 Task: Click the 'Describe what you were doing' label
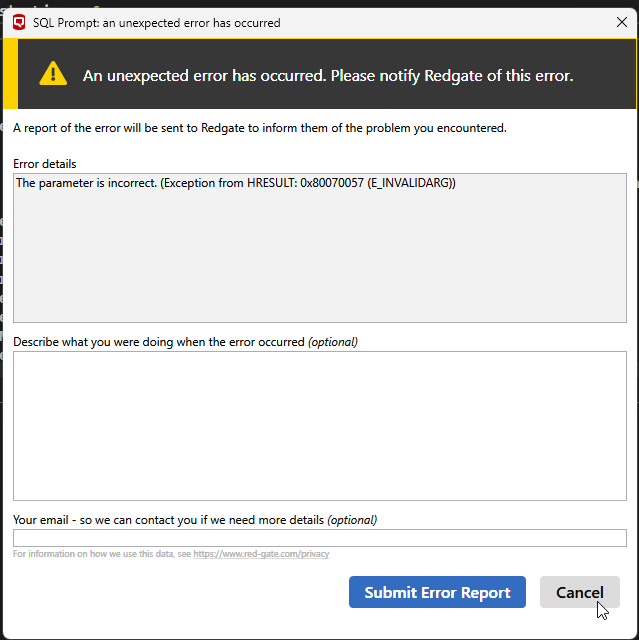(x=158, y=342)
